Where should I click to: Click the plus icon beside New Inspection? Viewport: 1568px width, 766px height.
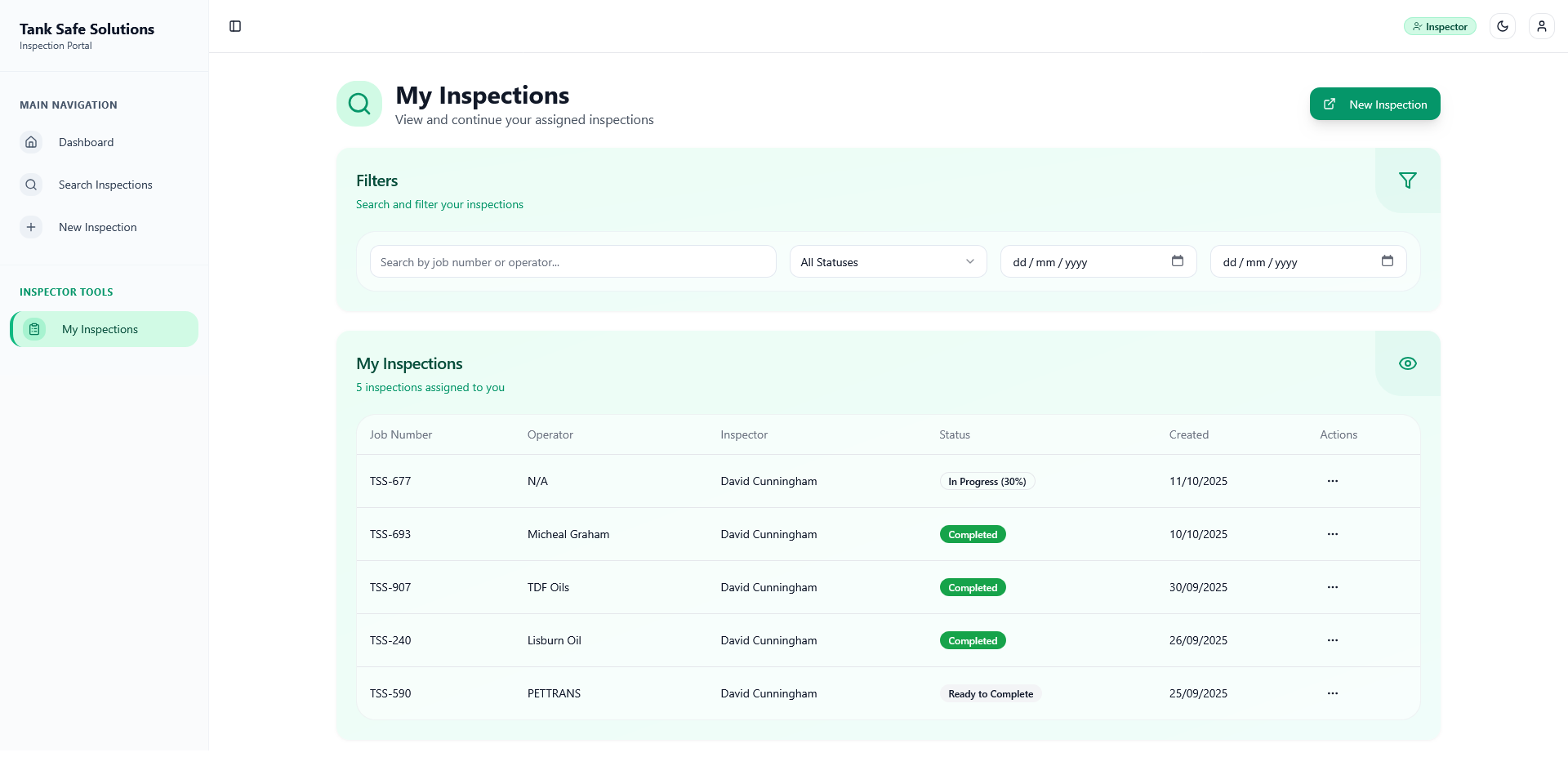[x=31, y=227]
